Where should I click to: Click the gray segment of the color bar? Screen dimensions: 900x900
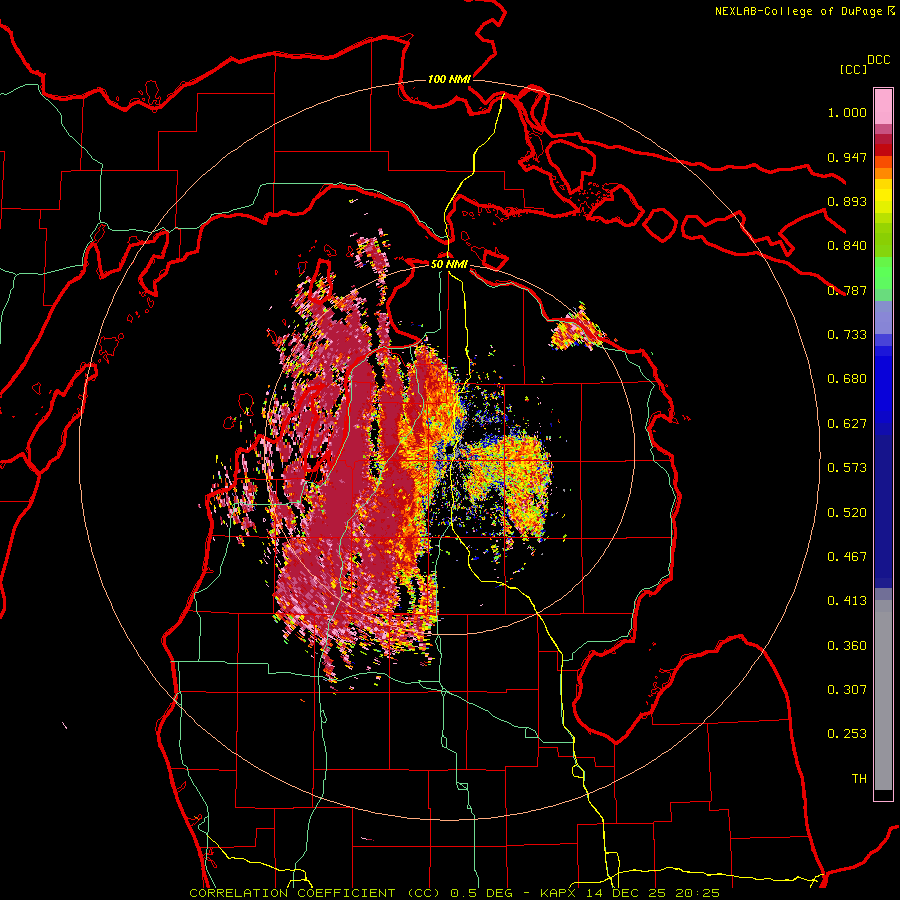(x=883, y=695)
